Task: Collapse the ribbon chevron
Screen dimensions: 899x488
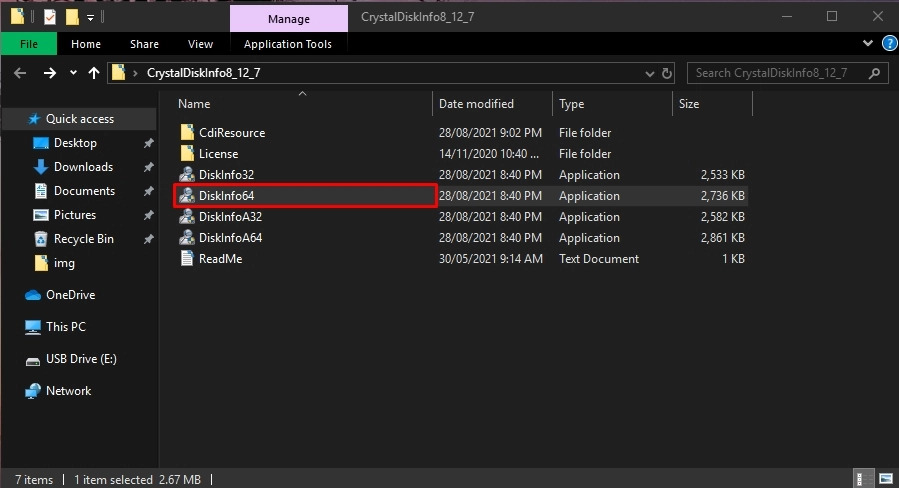Action: tap(867, 43)
